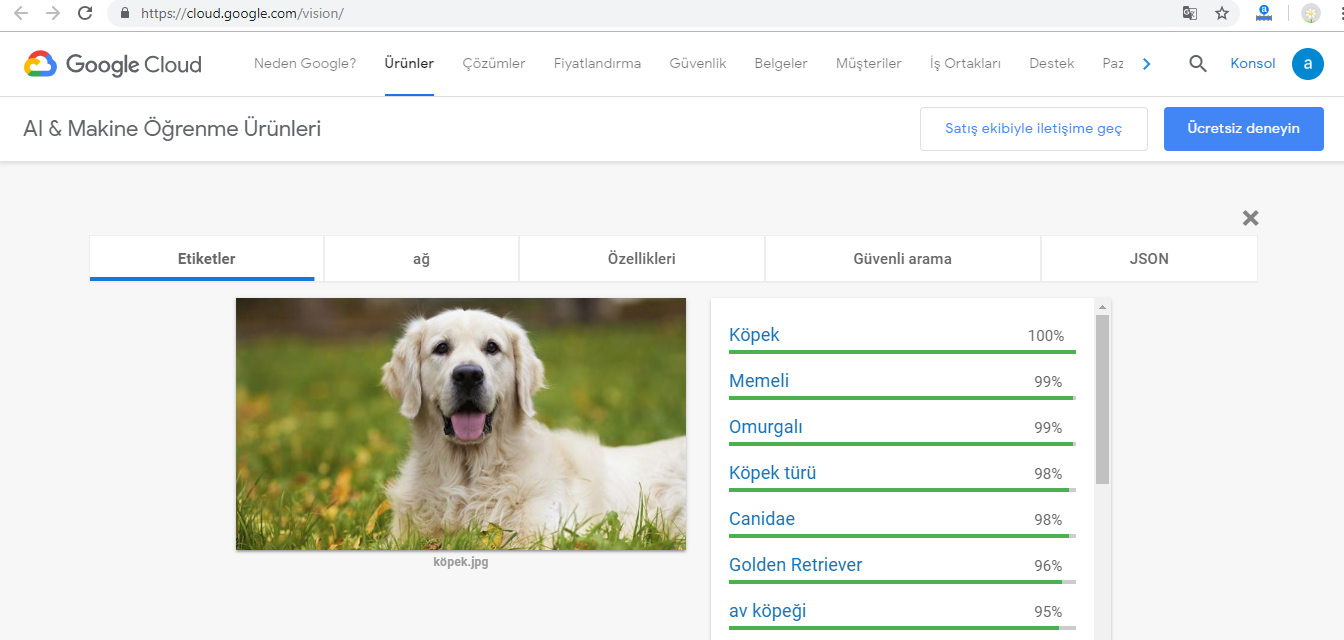Open the Destek nav item
Screen dimensions: 1344x640
coord(1052,63)
